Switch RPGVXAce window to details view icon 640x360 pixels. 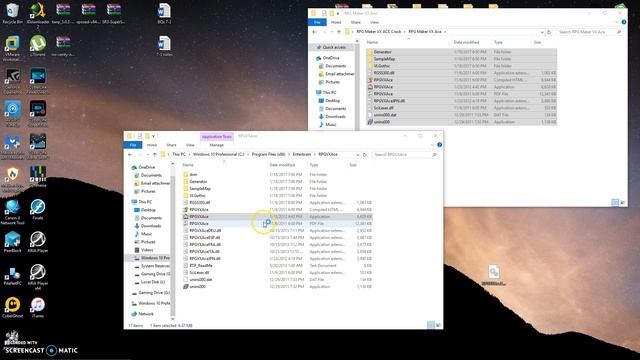tap(431, 325)
